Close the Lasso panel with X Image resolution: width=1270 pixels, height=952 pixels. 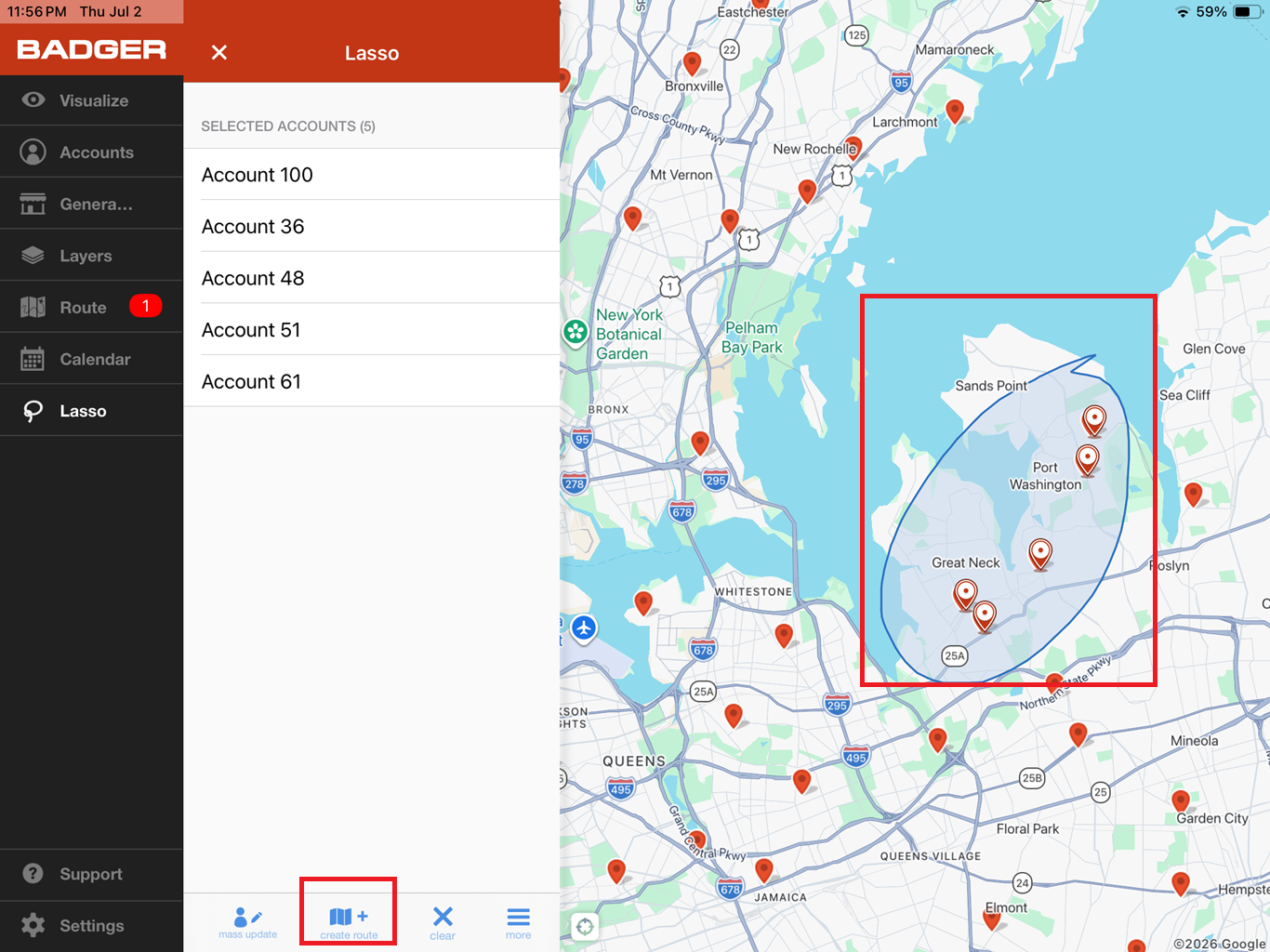pyautogui.click(x=219, y=53)
